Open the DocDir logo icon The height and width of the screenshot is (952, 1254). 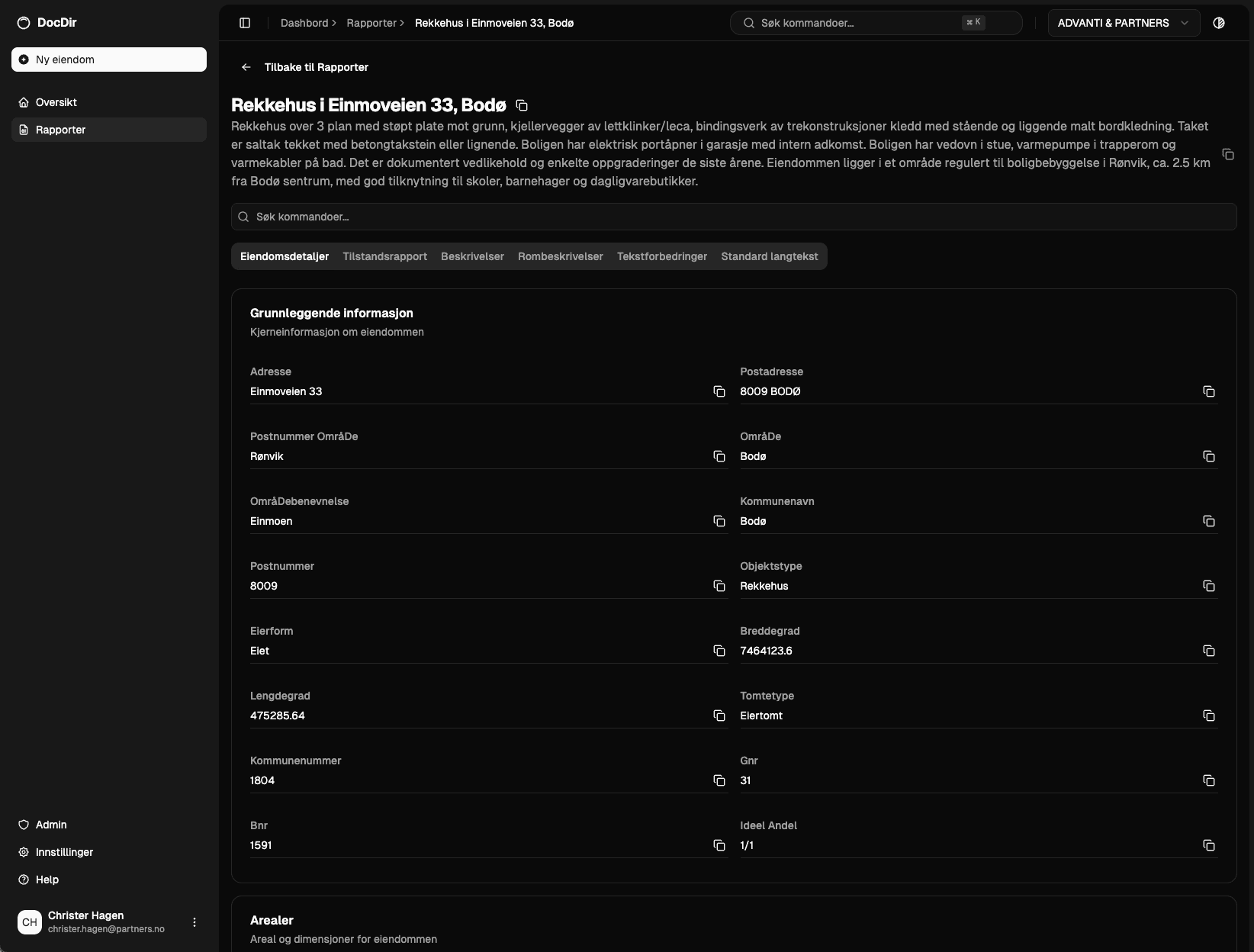click(22, 22)
